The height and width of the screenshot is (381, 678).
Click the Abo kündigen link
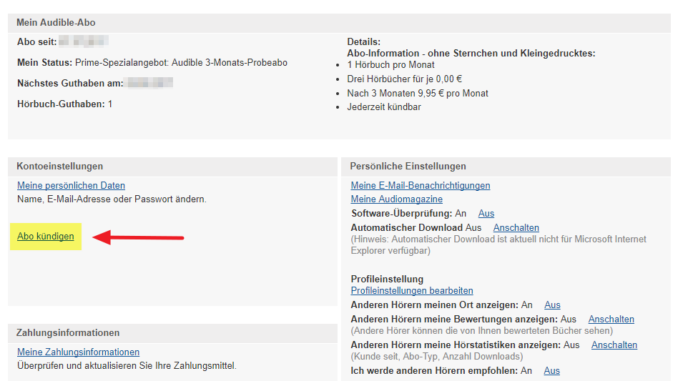(x=45, y=236)
